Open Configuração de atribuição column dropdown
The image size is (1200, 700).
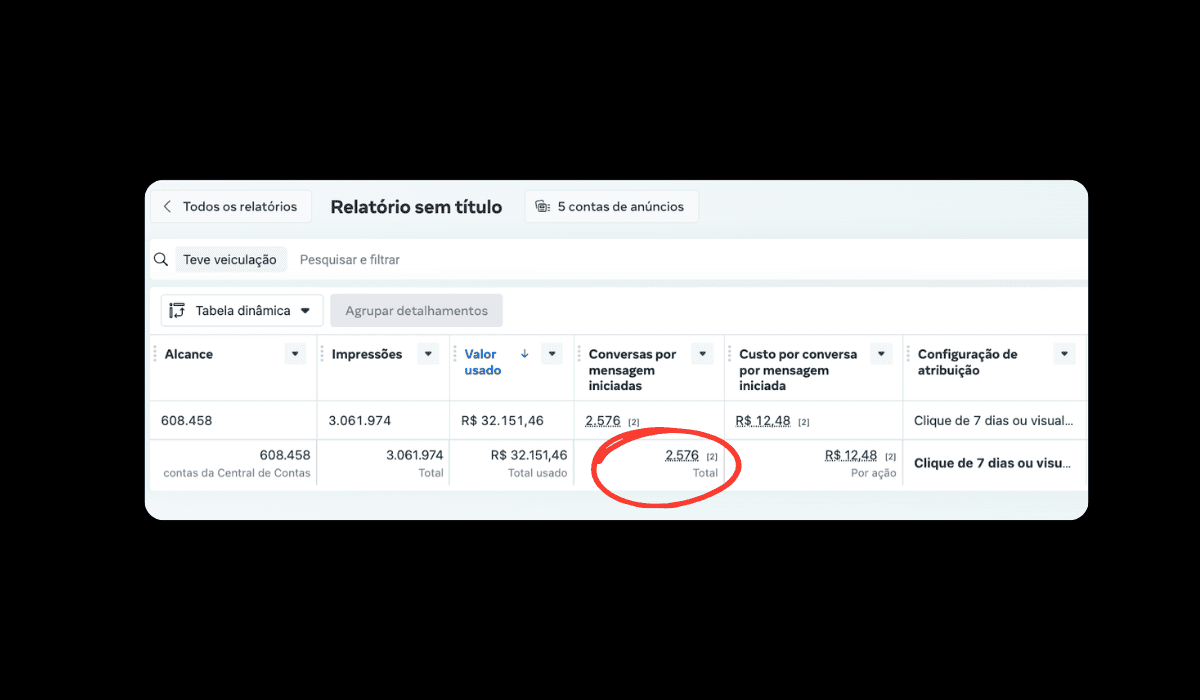[x=1065, y=354]
